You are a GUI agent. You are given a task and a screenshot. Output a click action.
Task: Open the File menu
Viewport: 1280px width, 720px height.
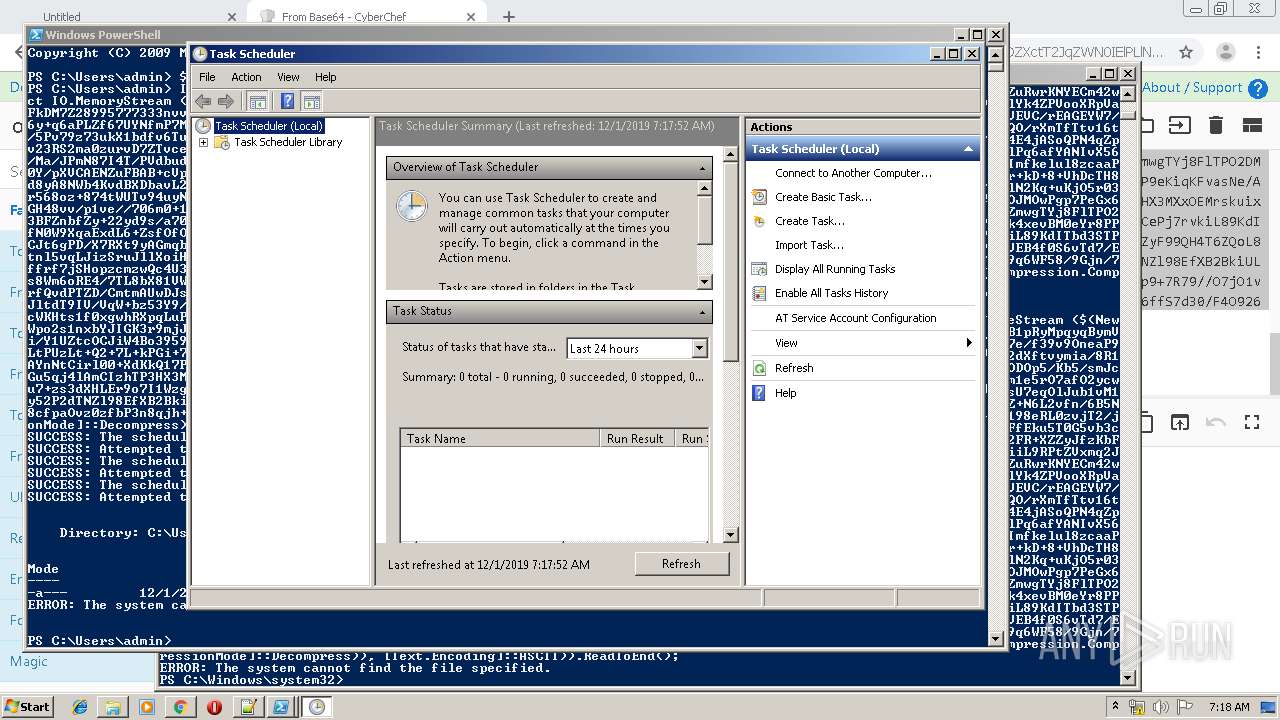pos(207,77)
